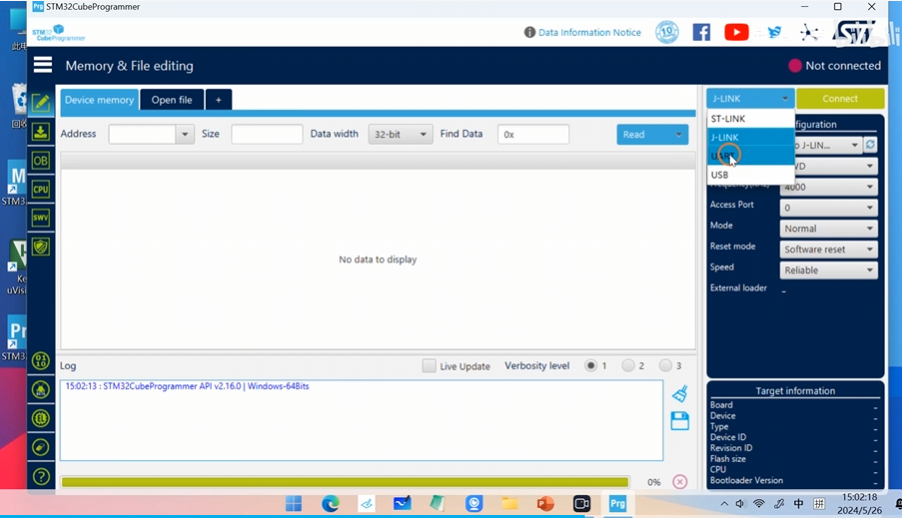This screenshot has height=519, width=902.
Task: Open PowerPoint from the taskbar
Action: [x=545, y=504]
